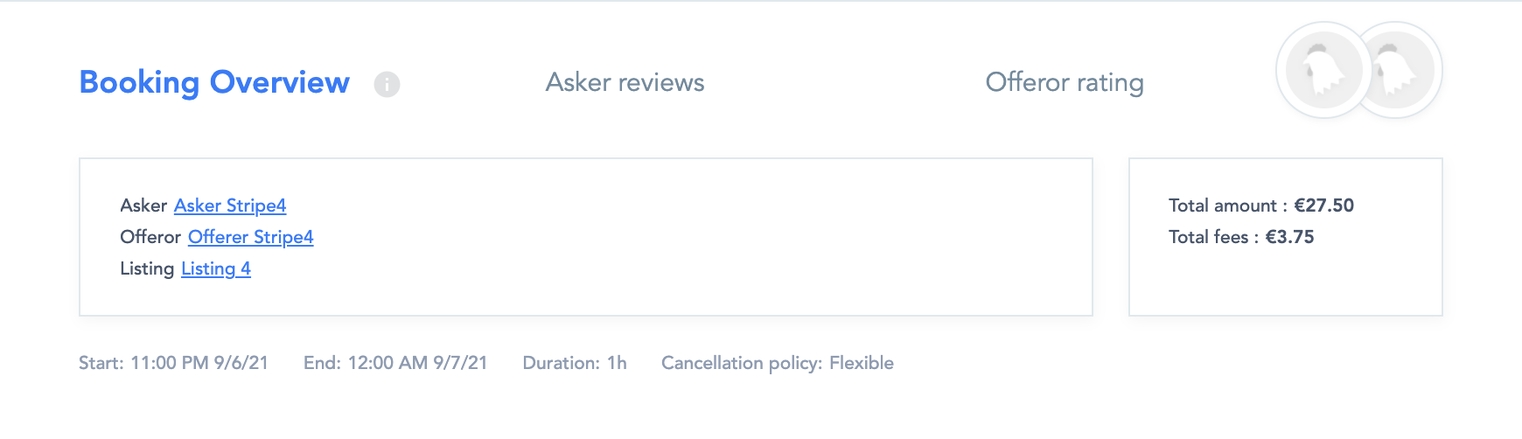Click the plain 'Offeror' label in details card
This screenshot has width=1522, height=439.
click(x=151, y=237)
